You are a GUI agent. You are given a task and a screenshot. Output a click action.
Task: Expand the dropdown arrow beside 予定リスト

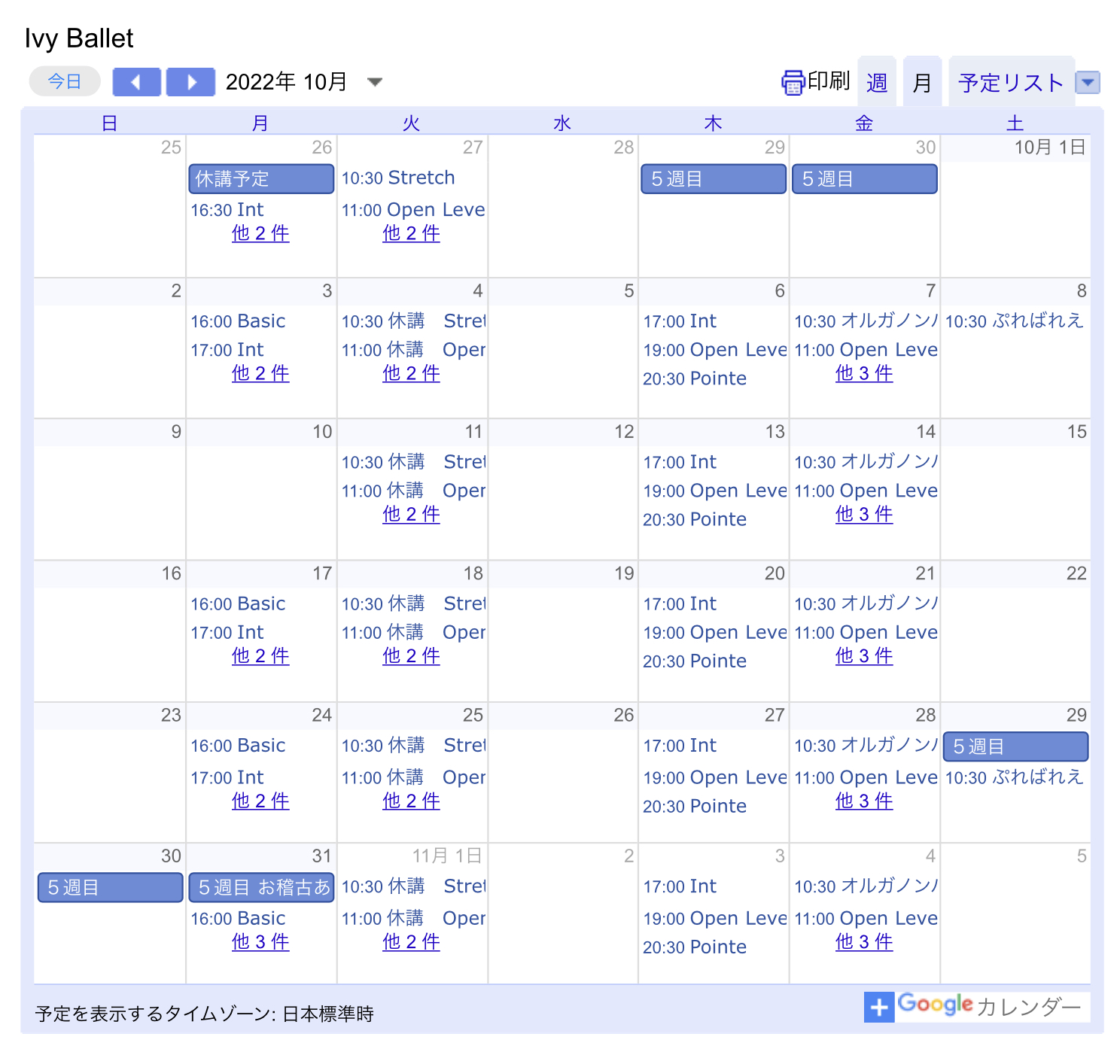[1088, 82]
